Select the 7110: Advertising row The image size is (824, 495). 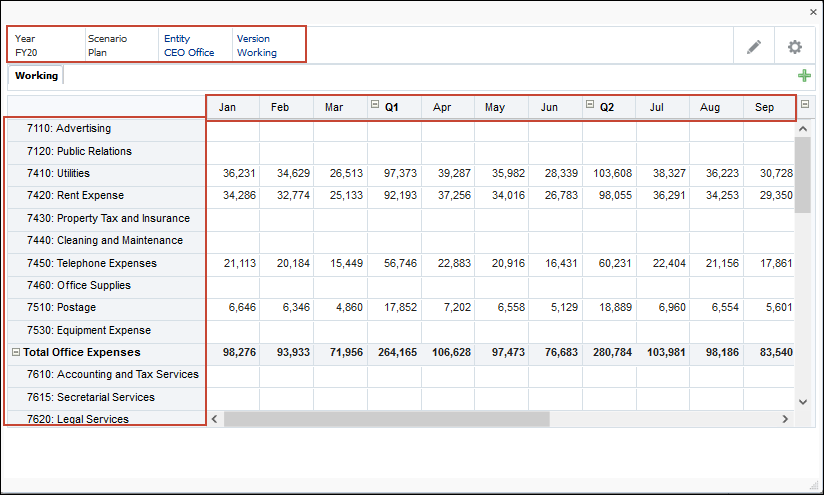click(x=106, y=129)
